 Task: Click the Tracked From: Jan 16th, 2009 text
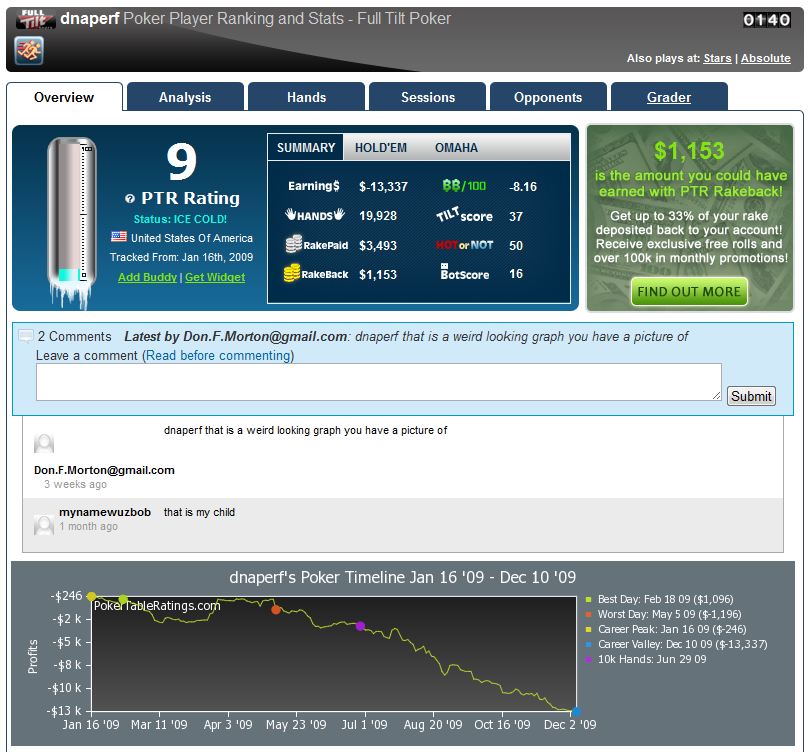pyautogui.click(x=181, y=257)
